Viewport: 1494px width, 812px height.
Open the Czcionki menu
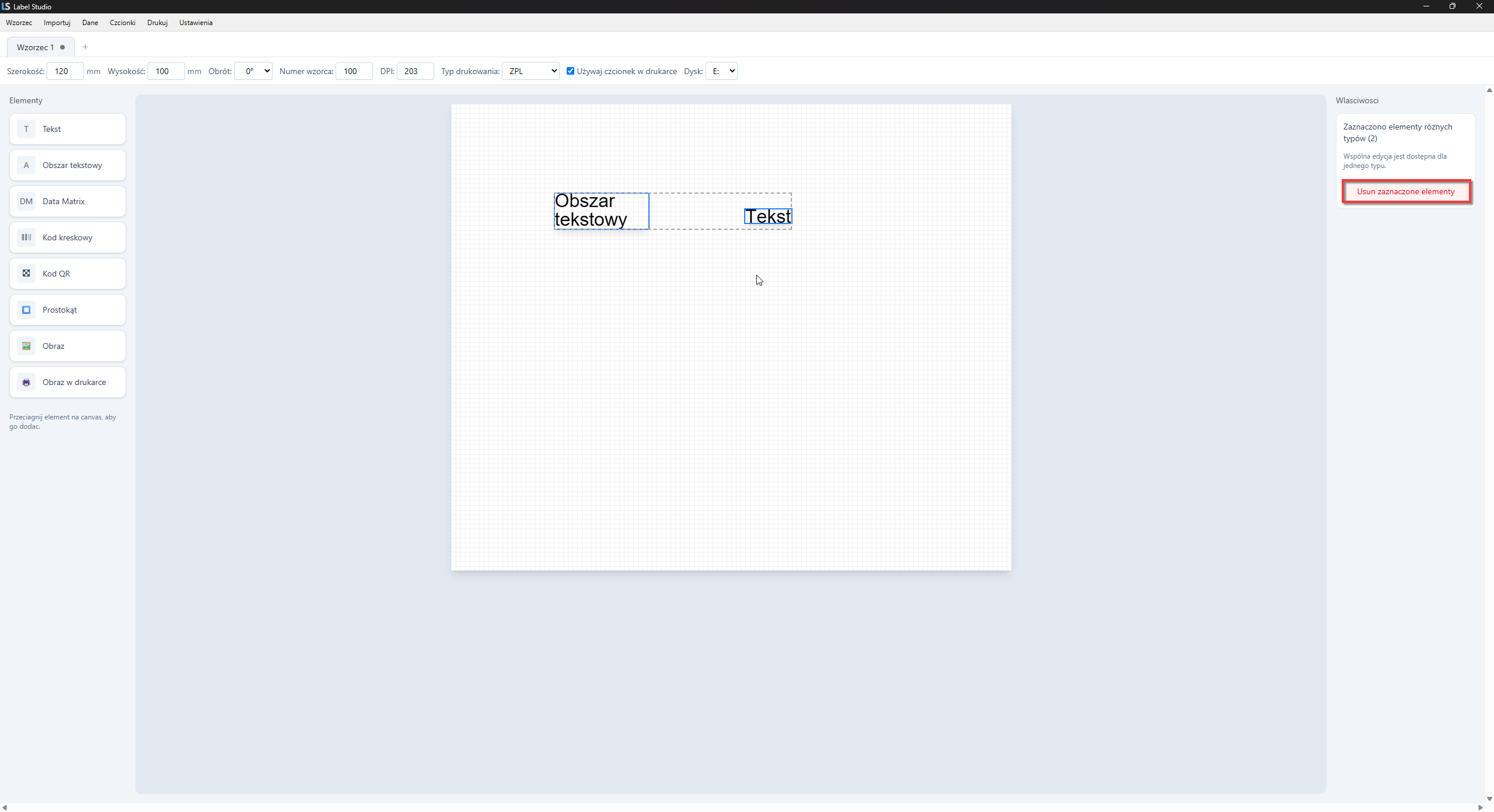click(x=123, y=23)
